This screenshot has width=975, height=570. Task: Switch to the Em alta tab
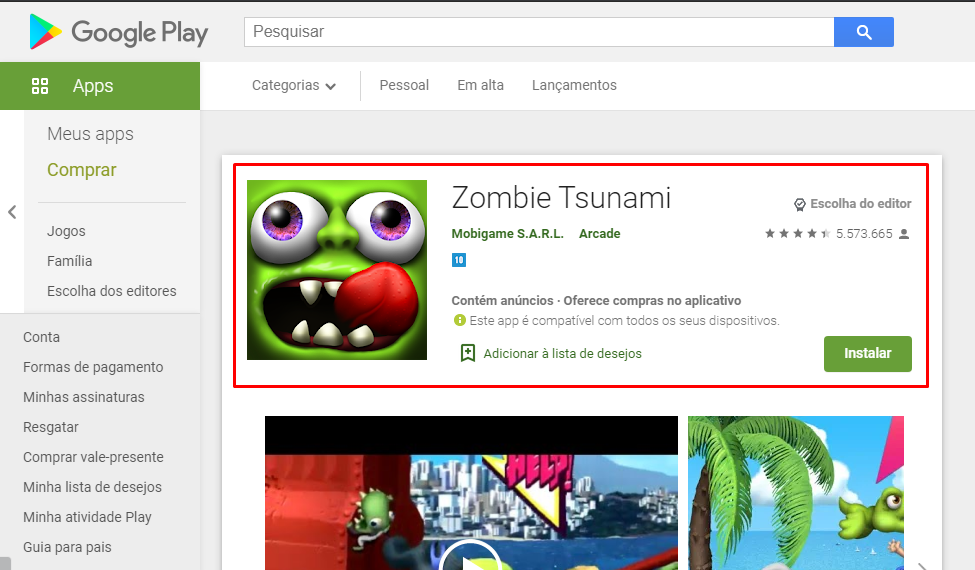[x=481, y=85]
